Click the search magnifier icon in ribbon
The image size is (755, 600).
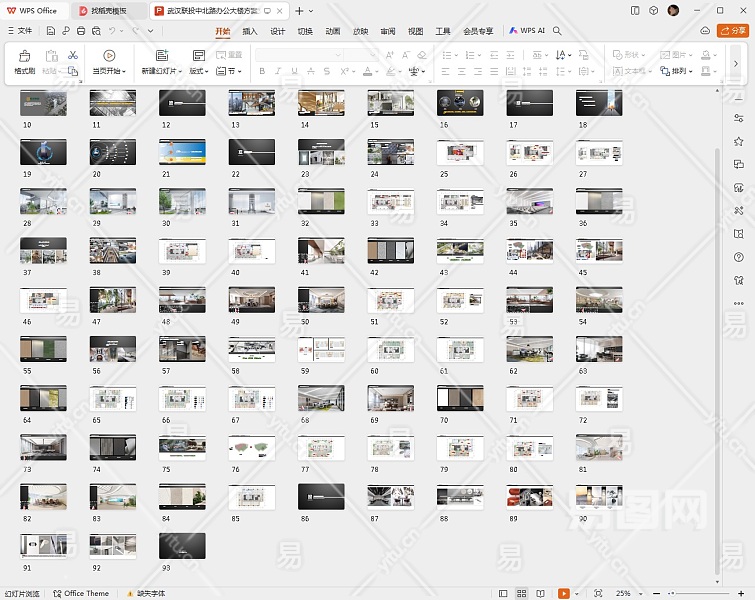pos(558,31)
